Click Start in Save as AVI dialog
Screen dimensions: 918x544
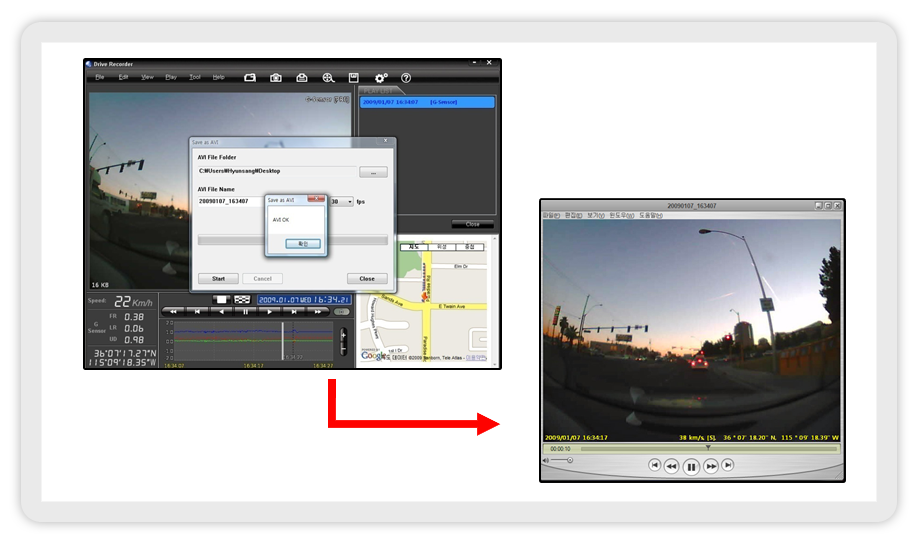pos(218,279)
